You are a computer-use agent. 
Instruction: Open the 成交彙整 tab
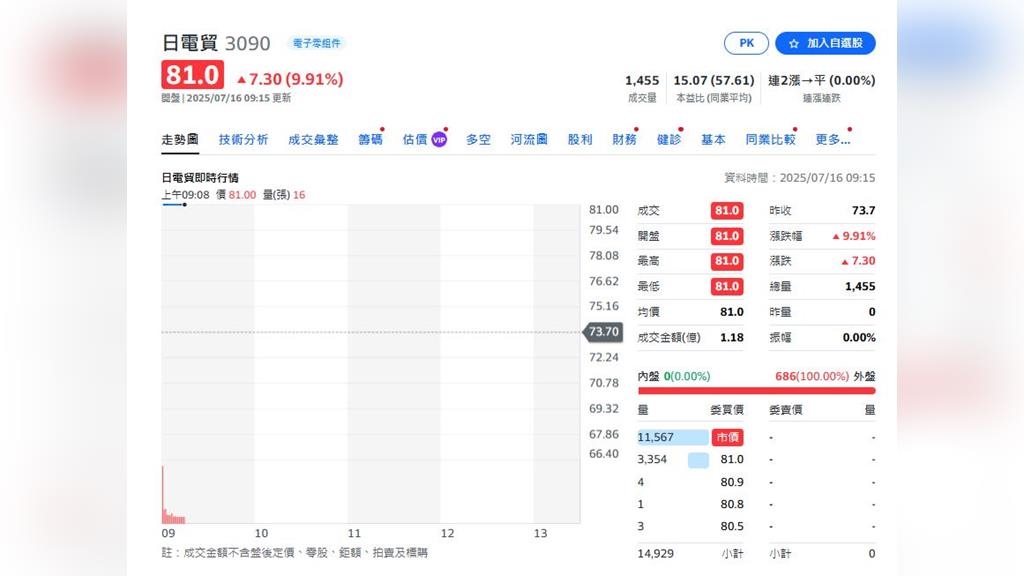point(313,140)
